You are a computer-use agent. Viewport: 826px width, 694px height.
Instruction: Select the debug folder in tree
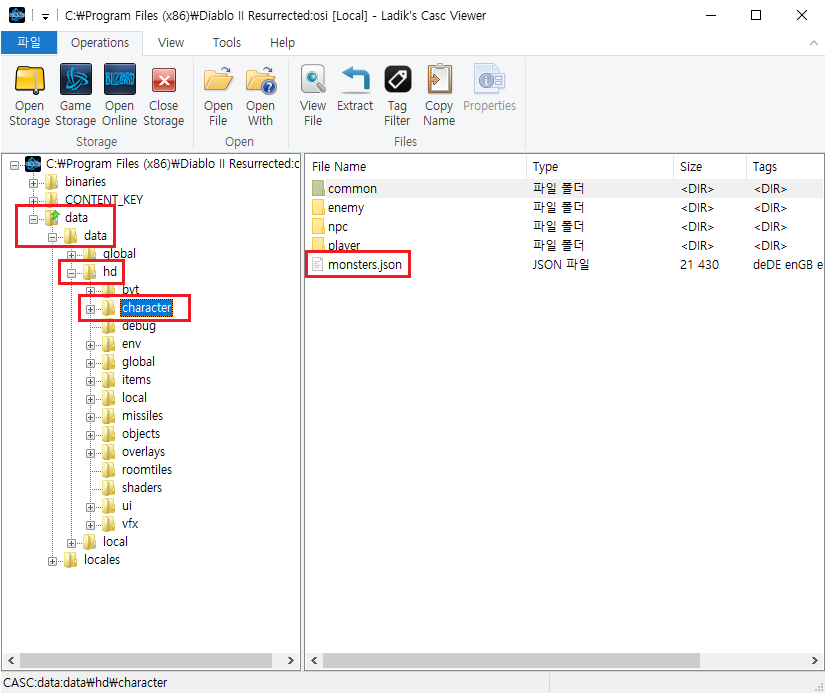point(139,326)
